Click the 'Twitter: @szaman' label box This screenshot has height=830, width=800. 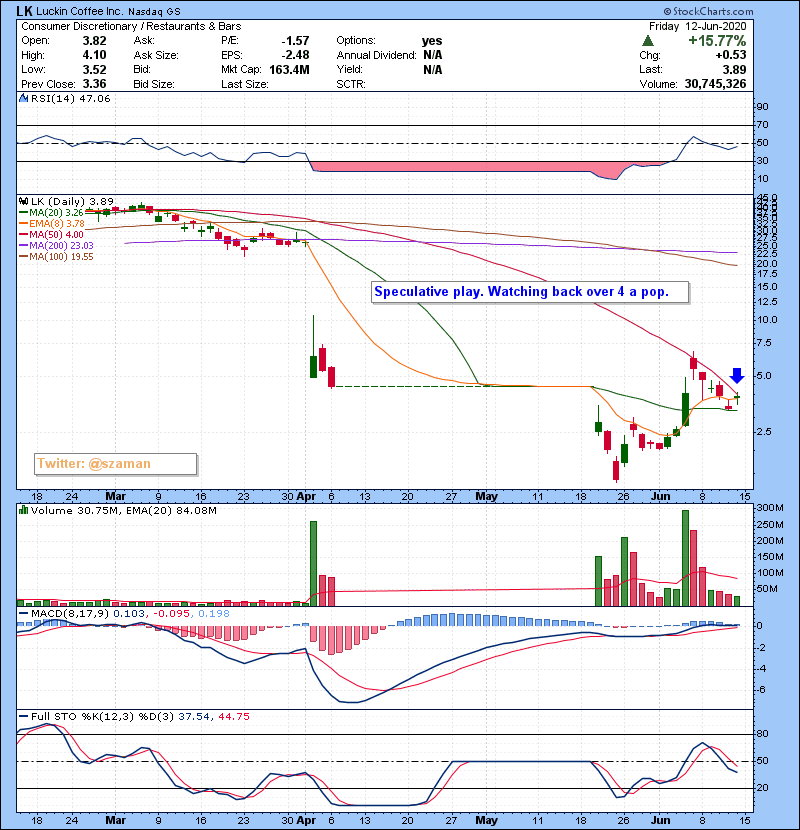(115, 464)
